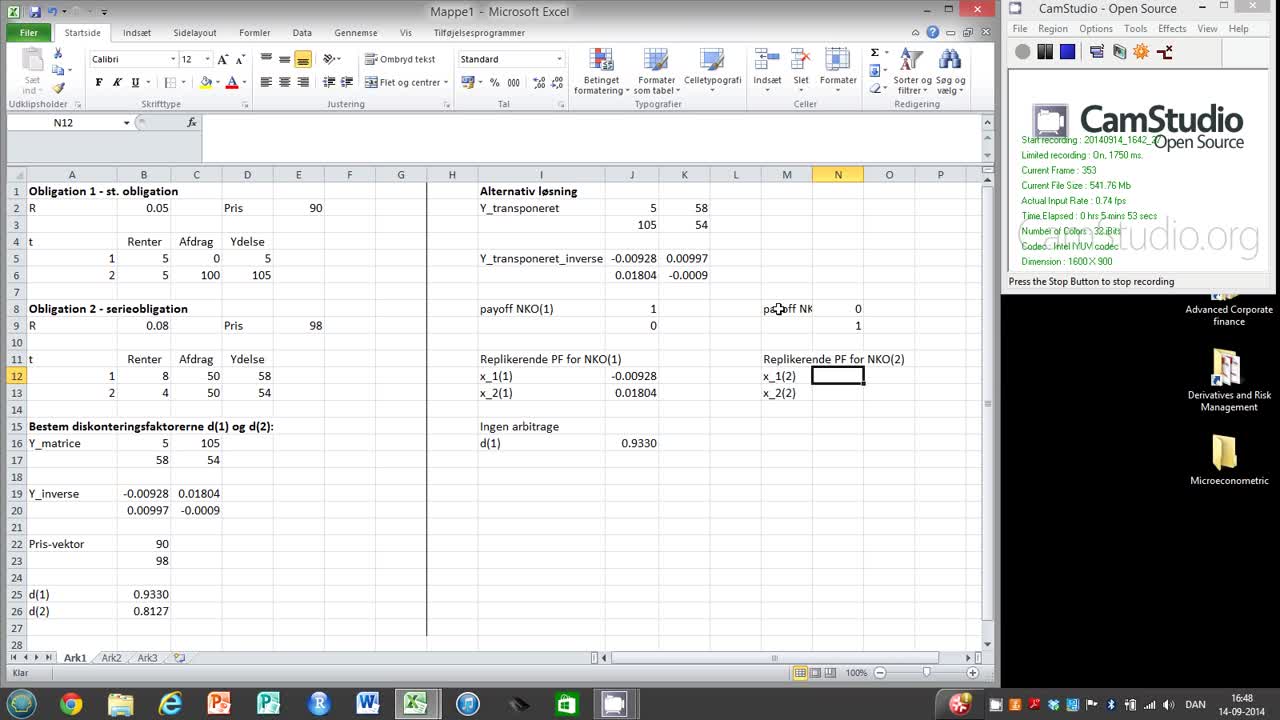
Task: Open Formater som tabel
Action: [655, 71]
